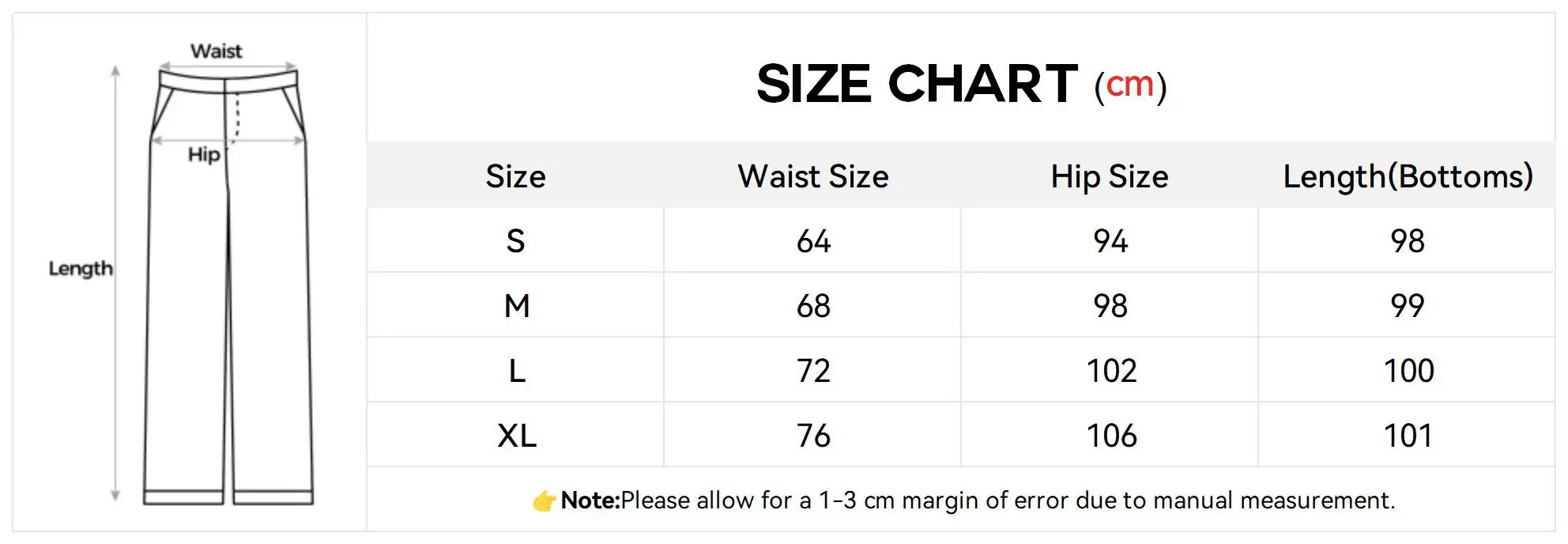Click waist value 76 for size XL
Screen dimensions: 1568x544
pos(813,436)
